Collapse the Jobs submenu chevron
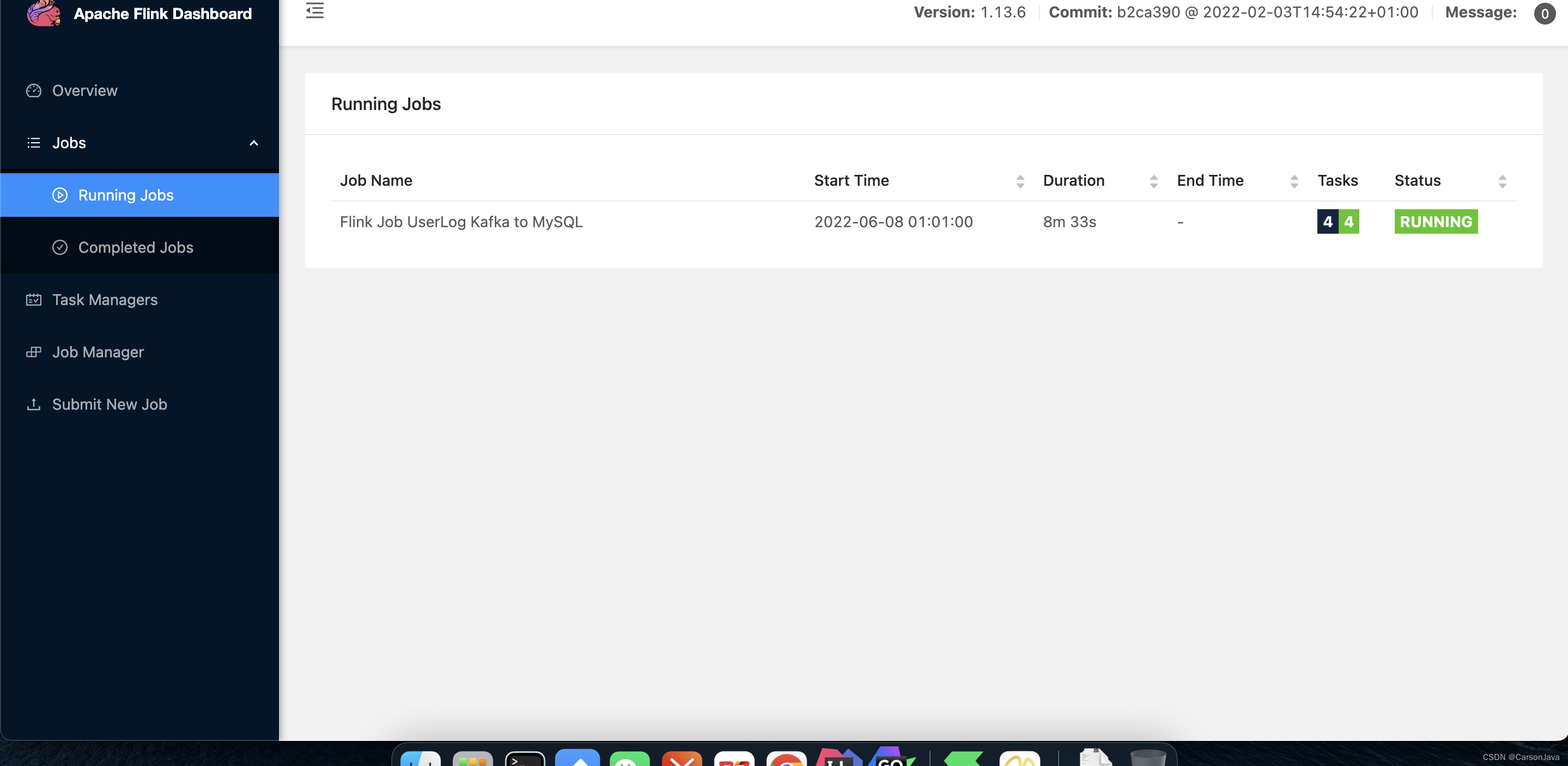The width and height of the screenshot is (1568, 766). (254, 143)
